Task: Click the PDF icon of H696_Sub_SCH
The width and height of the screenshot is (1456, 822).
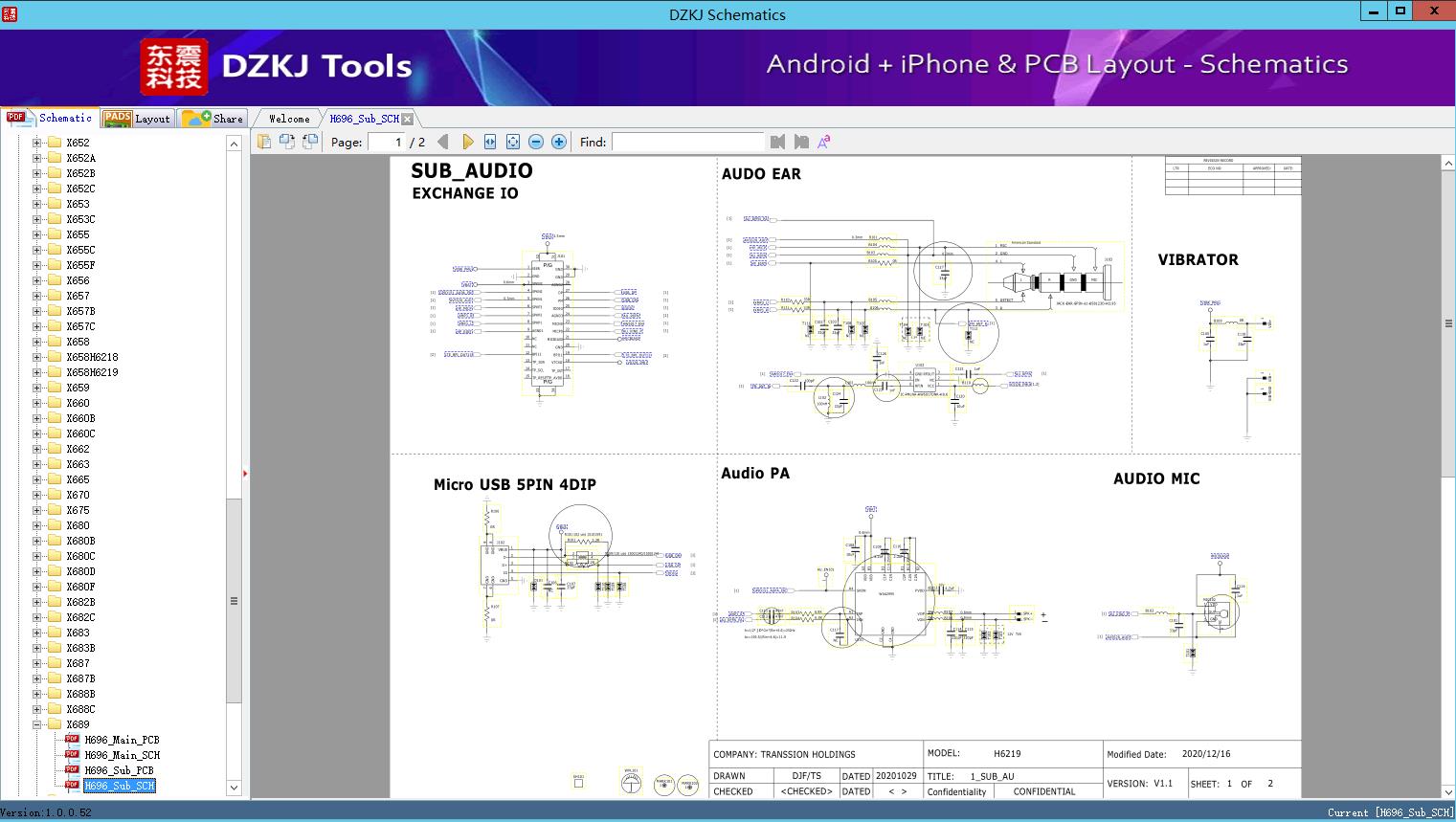Action: pyautogui.click(x=72, y=786)
